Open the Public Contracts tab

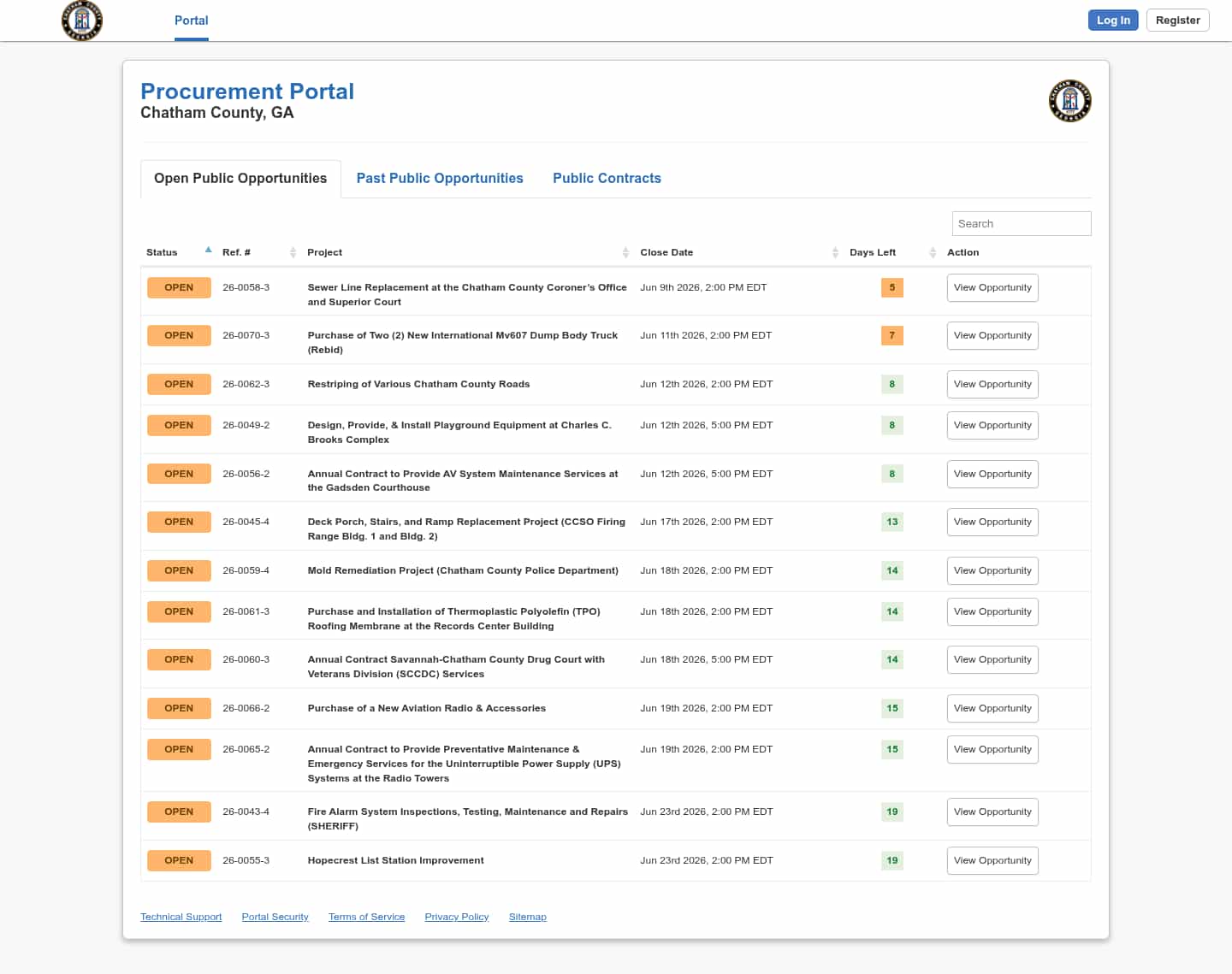[x=607, y=178]
